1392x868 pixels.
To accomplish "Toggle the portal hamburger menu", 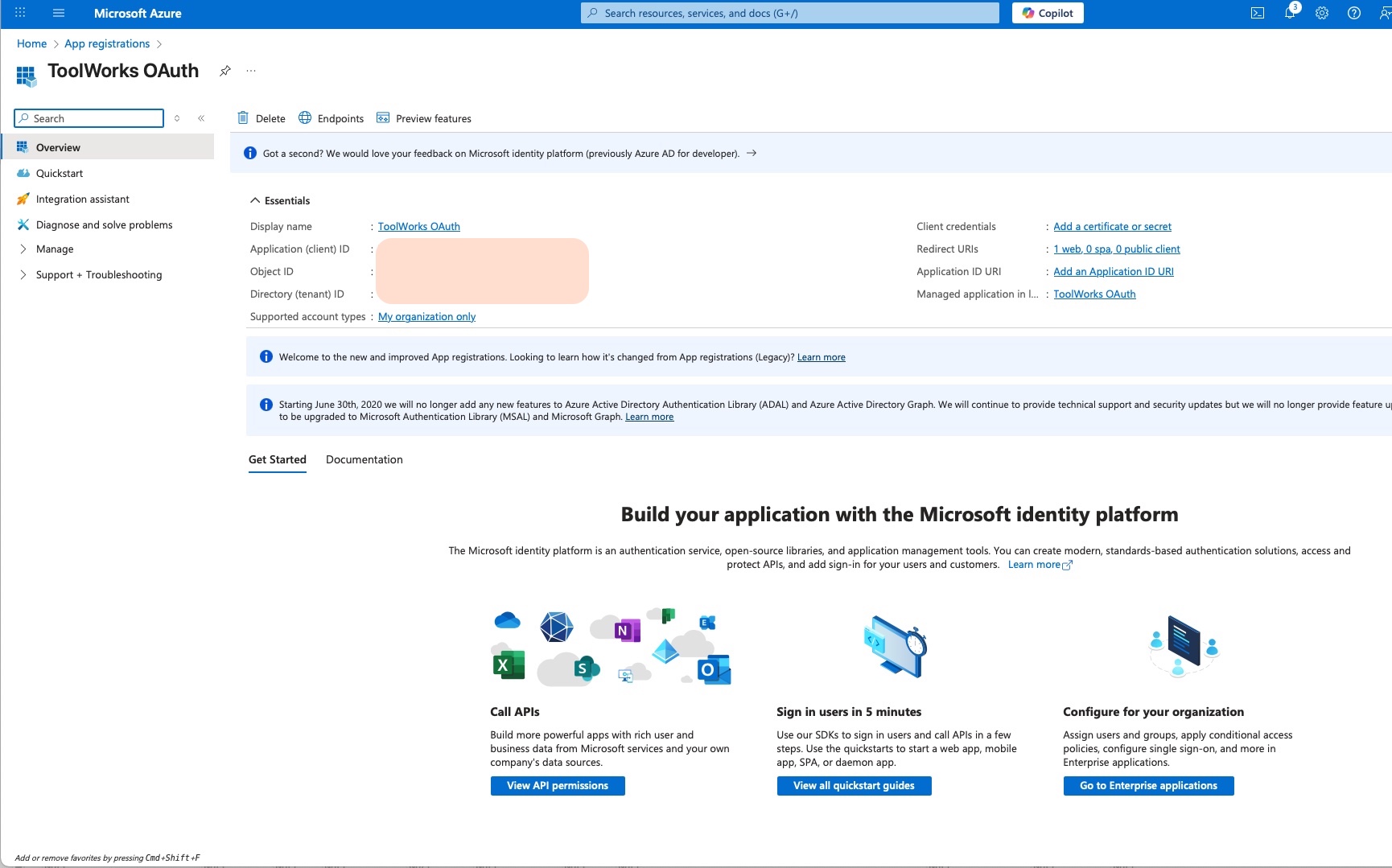I will [59, 13].
